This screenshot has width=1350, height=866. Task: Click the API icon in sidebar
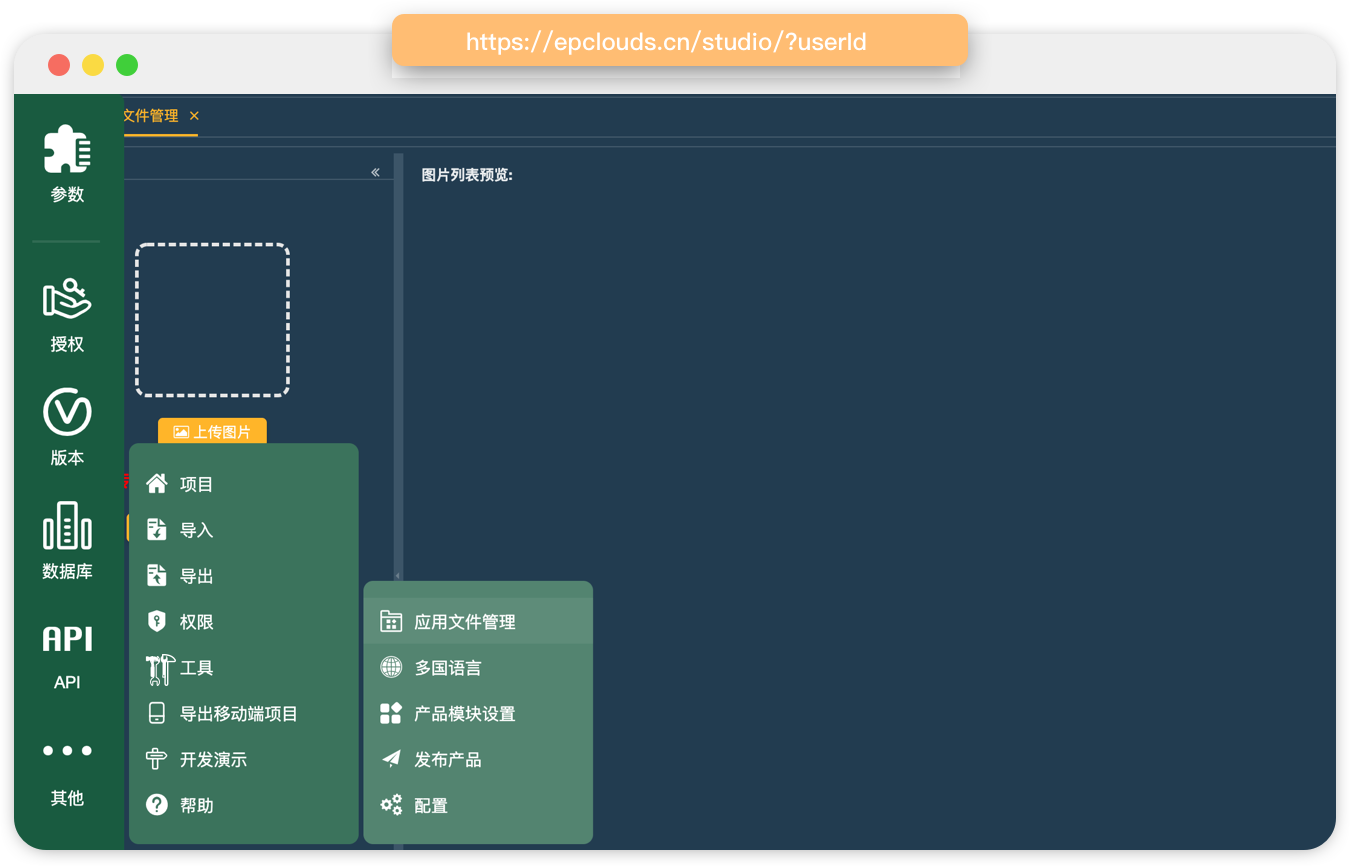pyautogui.click(x=67, y=639)
